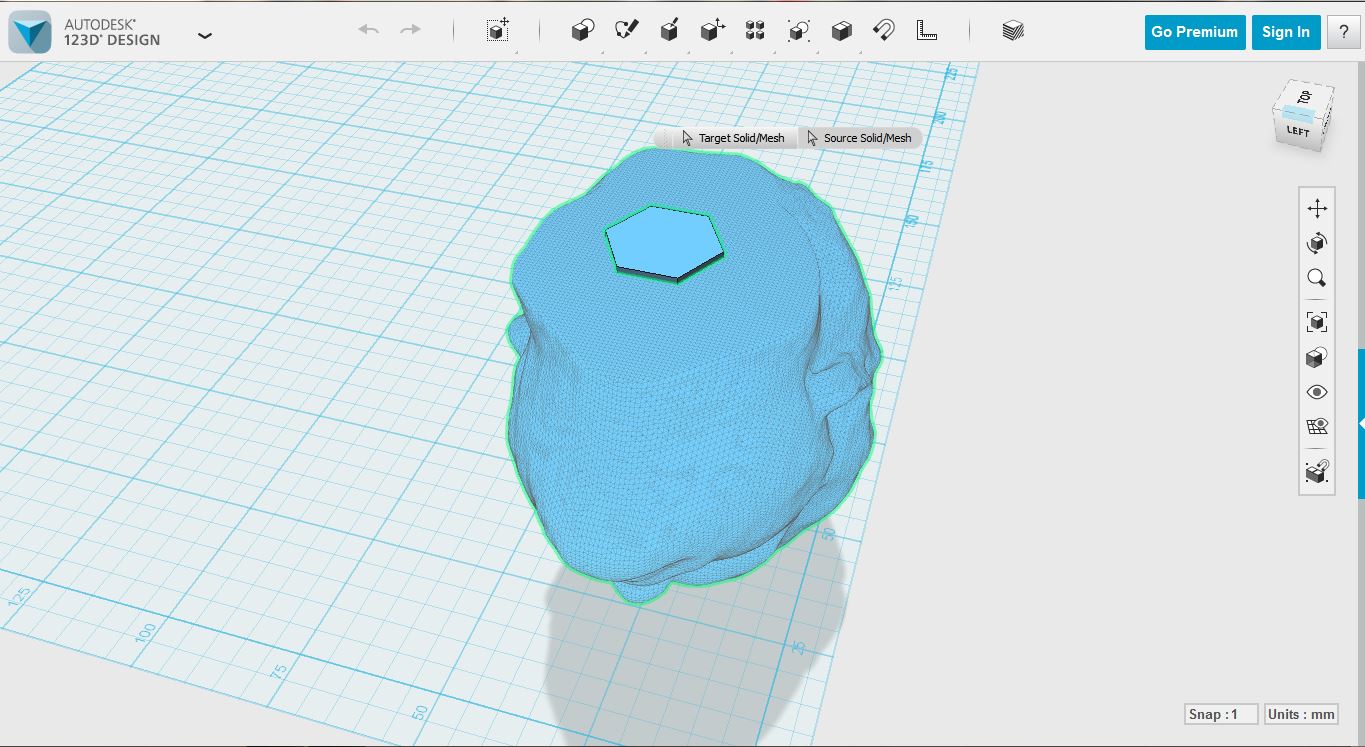1365x747 pixels.
Task: Choose the Source Solid/Mesh selector
Action: click(x=860, y=138)
